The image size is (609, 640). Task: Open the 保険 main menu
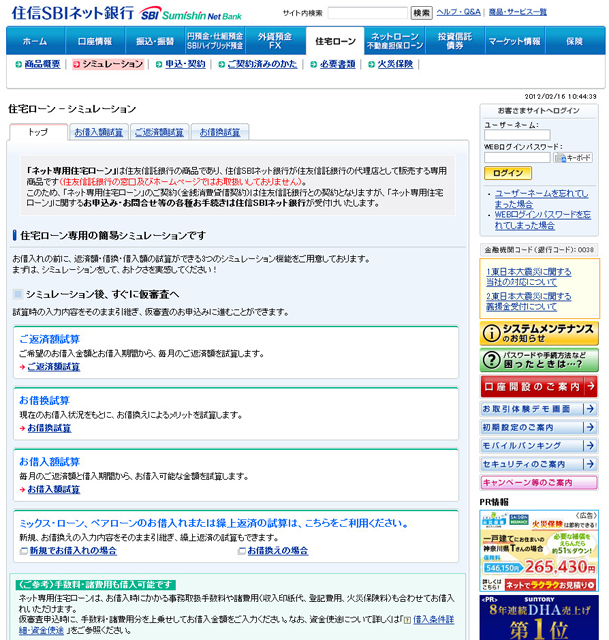point(575,41)
